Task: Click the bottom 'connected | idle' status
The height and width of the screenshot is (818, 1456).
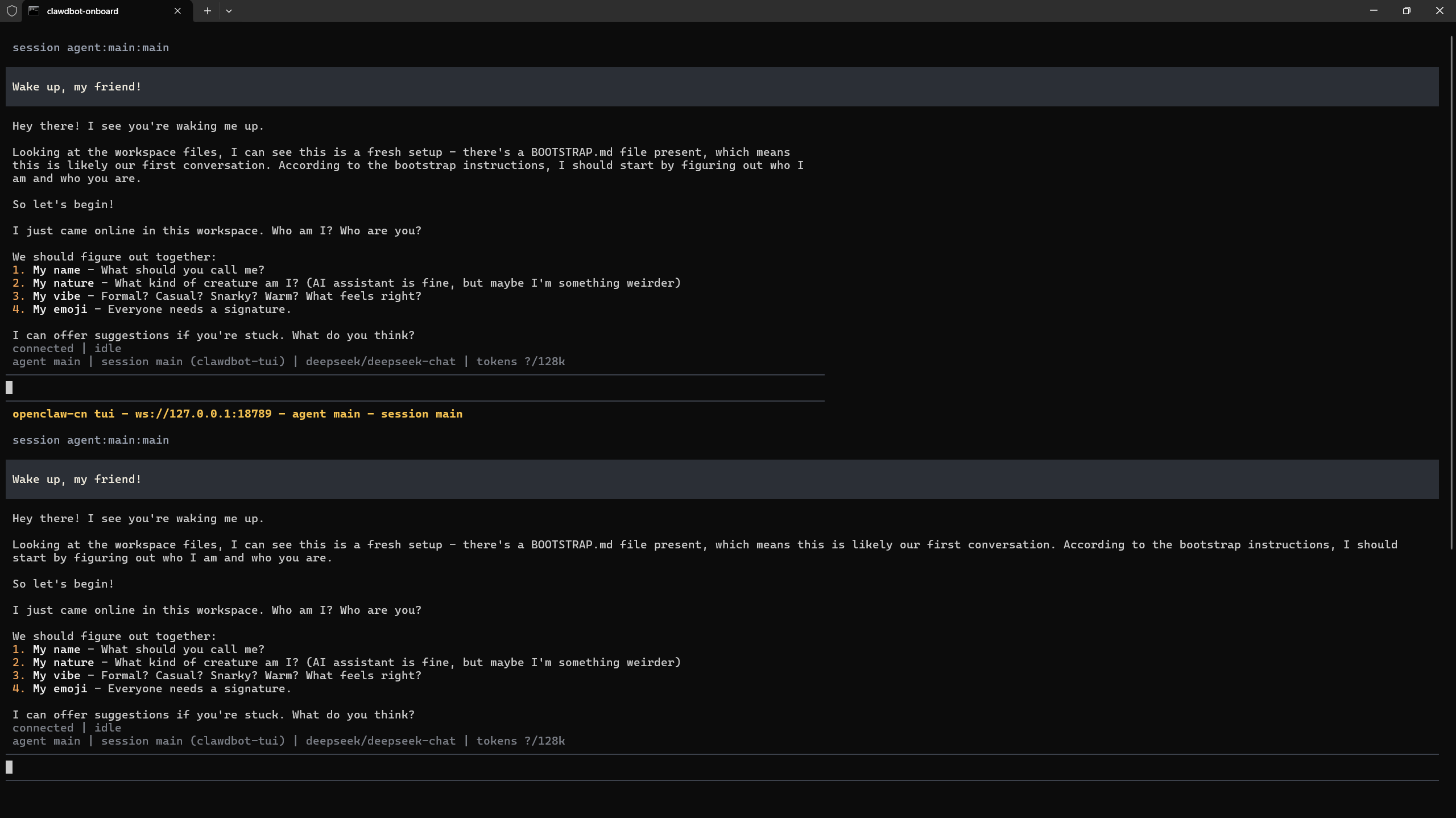Action: point(67,728)
